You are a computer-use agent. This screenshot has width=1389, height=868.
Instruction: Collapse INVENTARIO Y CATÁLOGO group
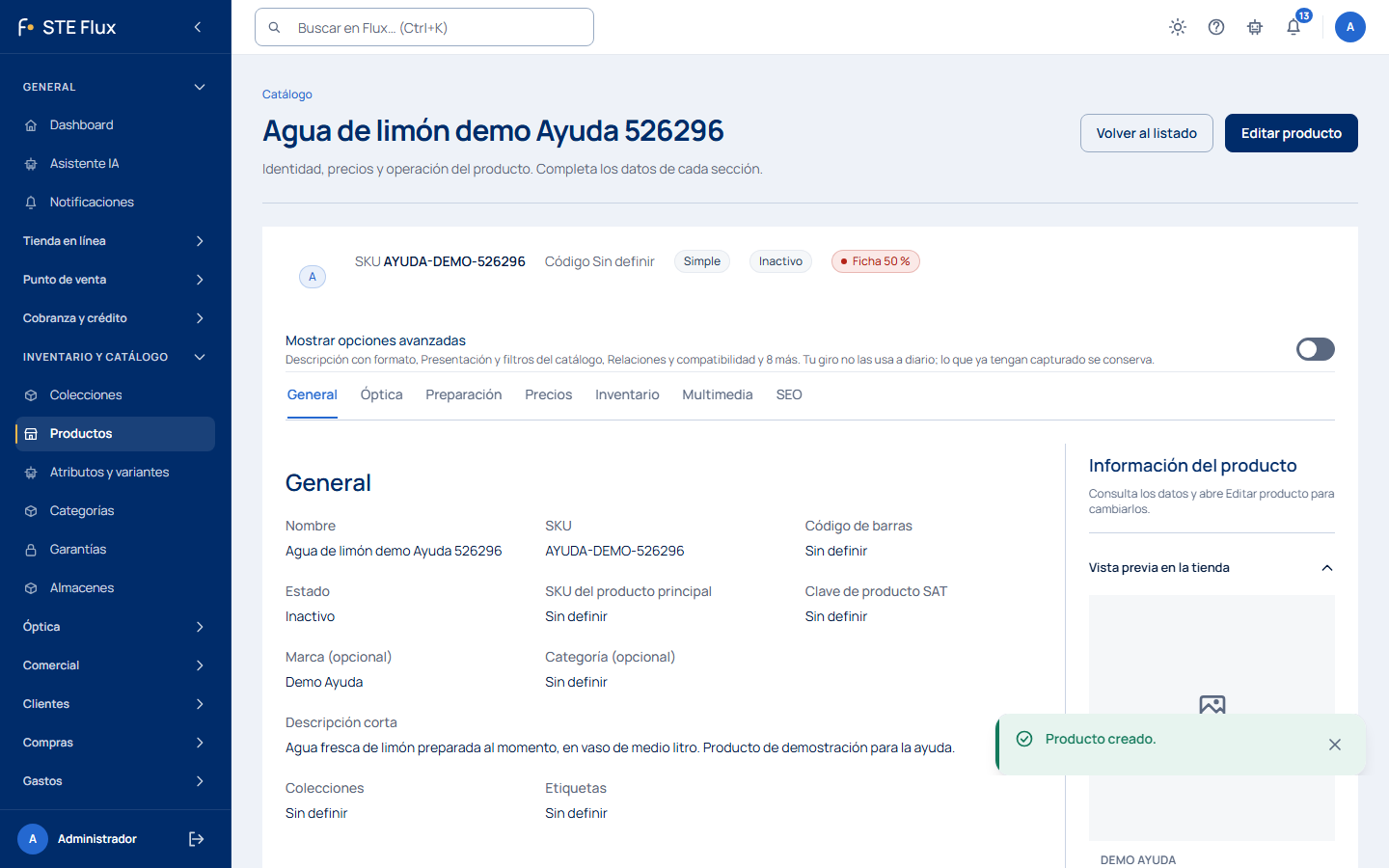pos(116,357)
